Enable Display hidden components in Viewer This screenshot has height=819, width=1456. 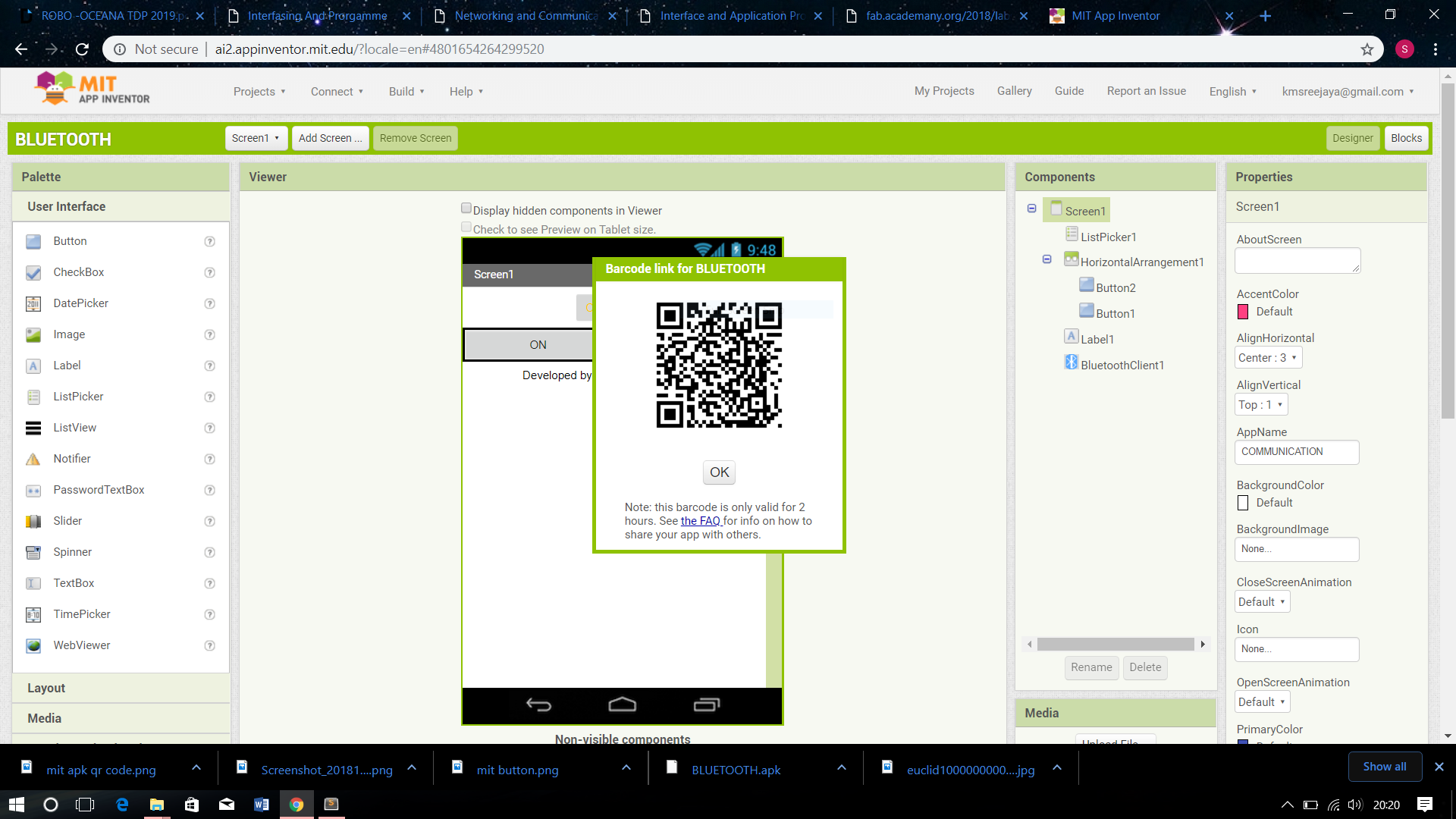(x=466, y=209)
